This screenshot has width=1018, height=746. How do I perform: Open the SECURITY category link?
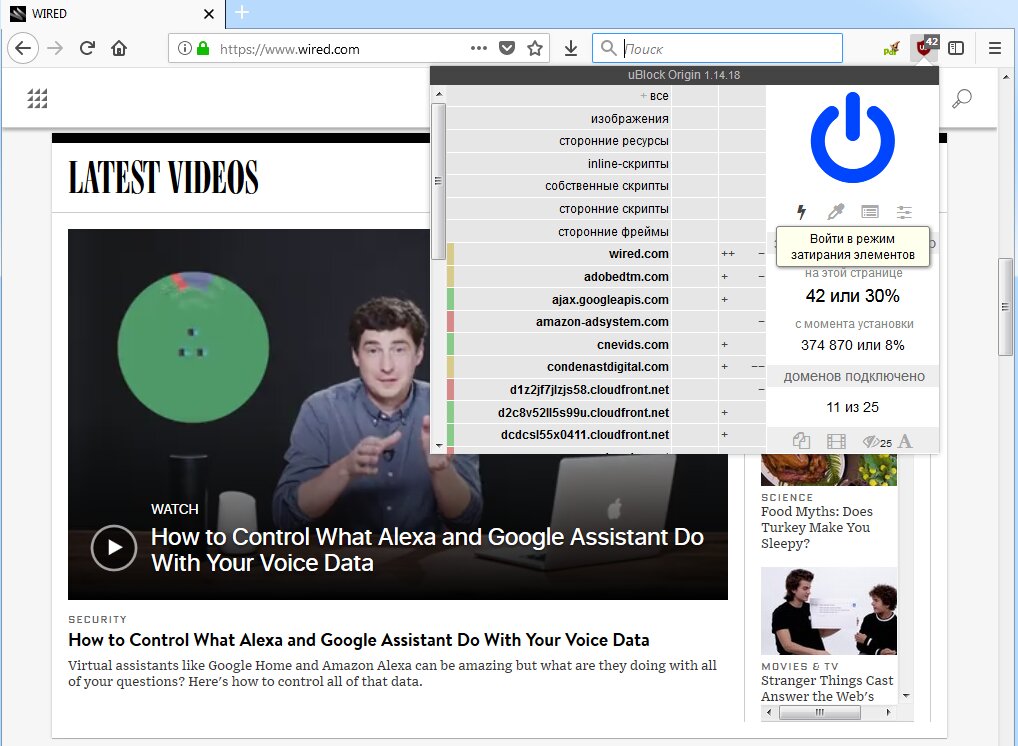(x=97, y=619)
